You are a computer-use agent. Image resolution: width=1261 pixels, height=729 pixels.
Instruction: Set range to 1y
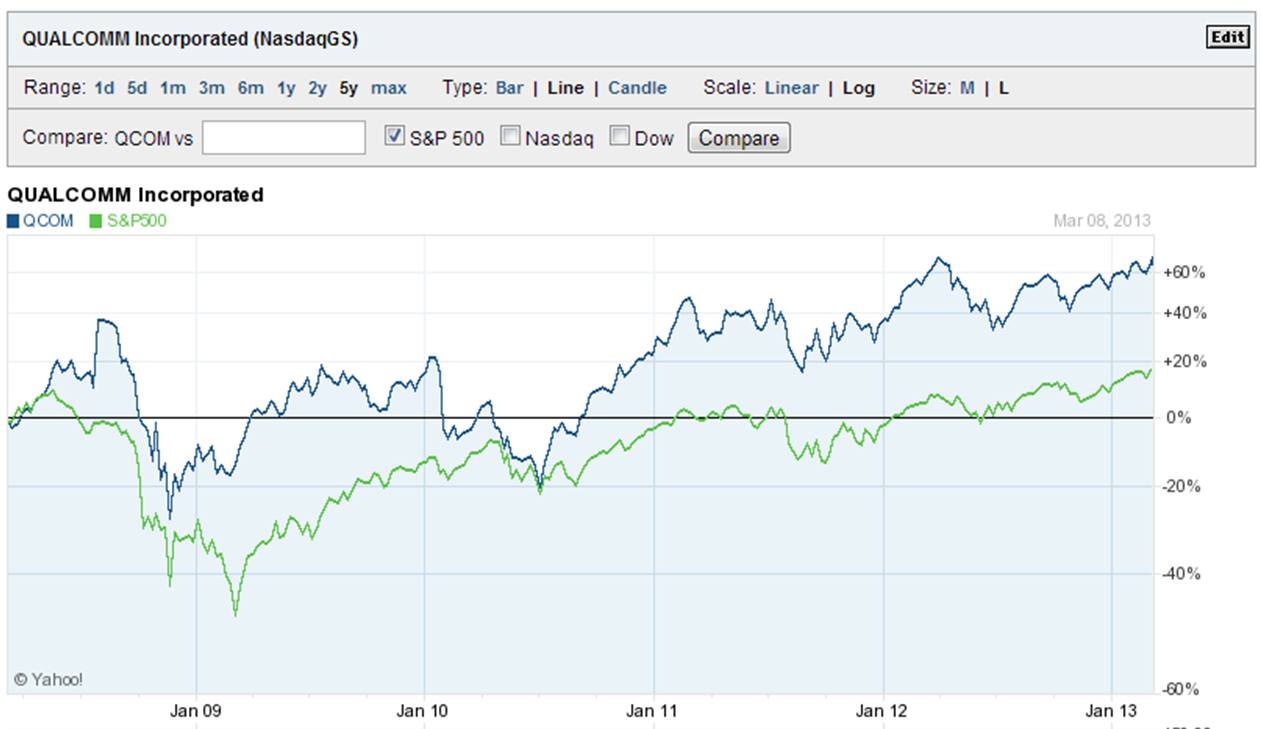[x=286, y=88]
